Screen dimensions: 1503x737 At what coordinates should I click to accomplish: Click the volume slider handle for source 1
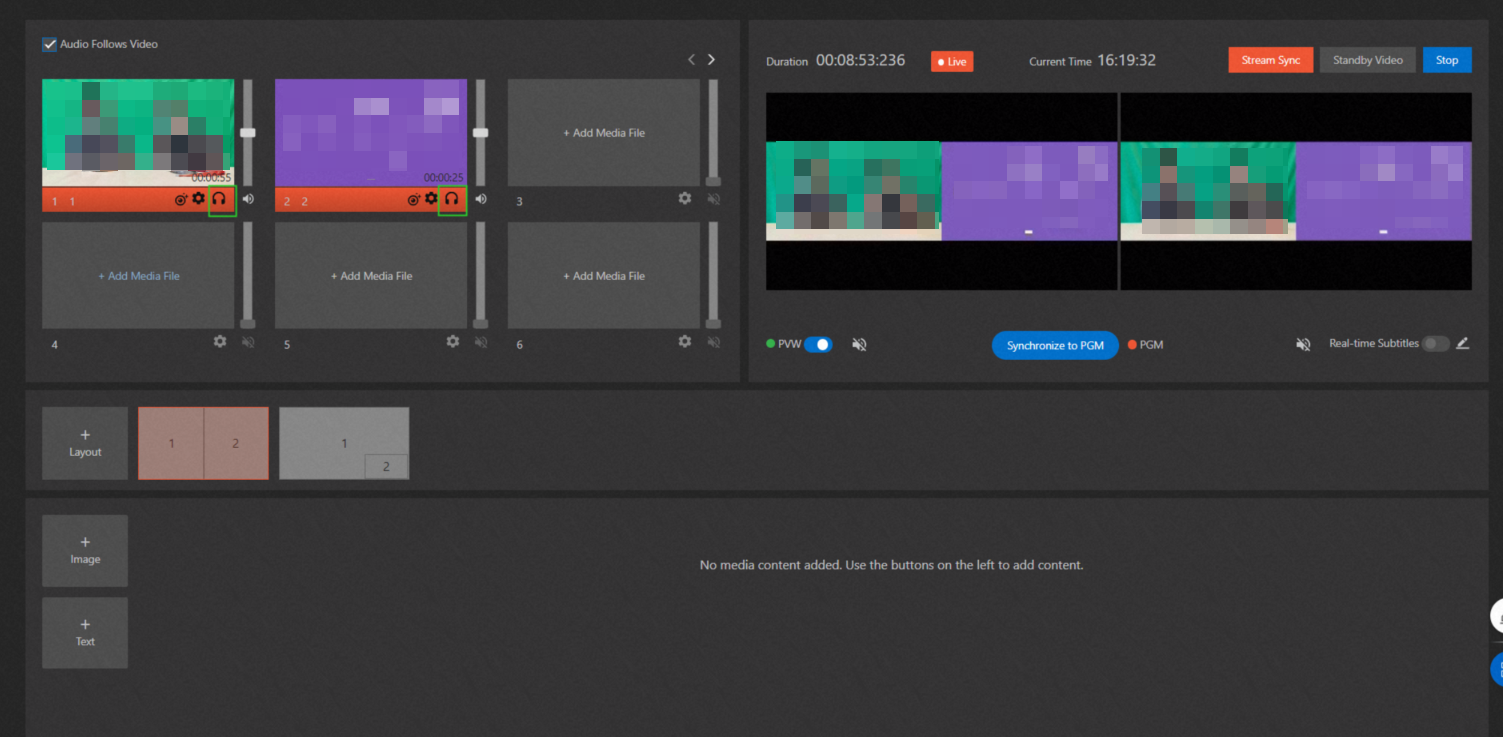click(248, 132)
